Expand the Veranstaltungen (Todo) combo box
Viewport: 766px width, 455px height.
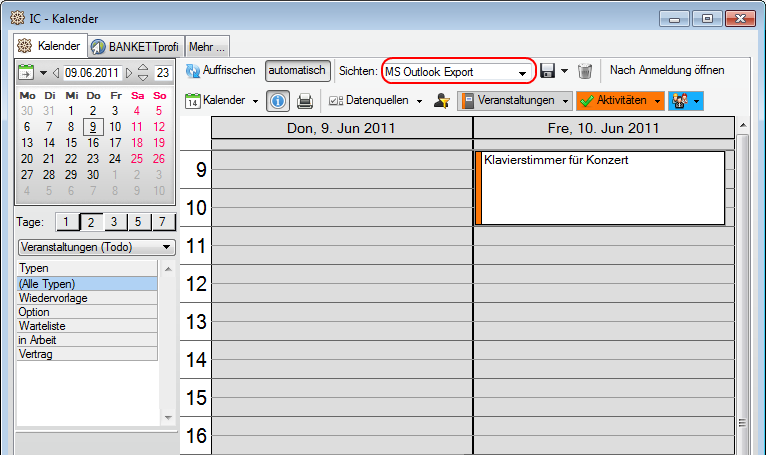(166, 247)
